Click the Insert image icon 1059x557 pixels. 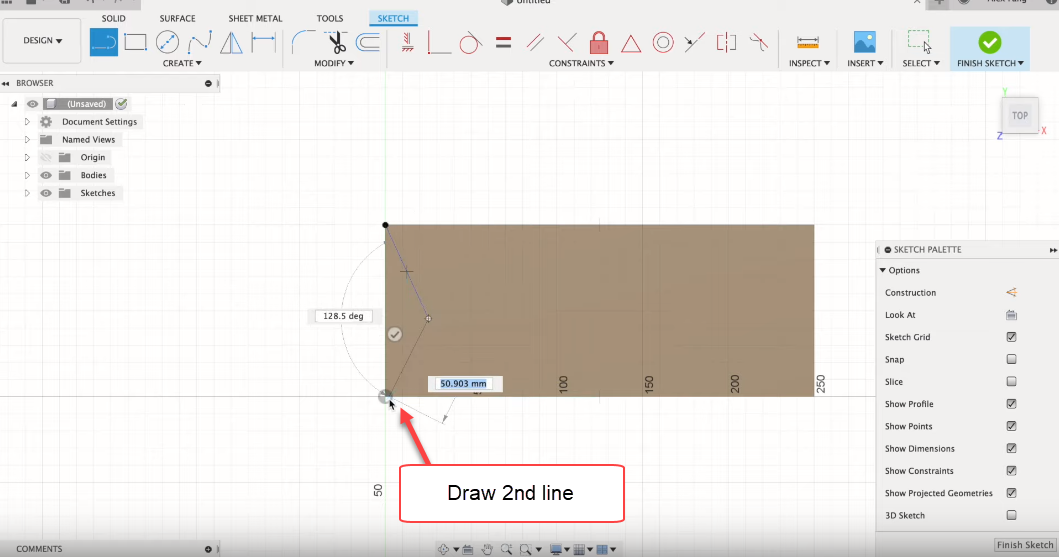click(x=864, y=42)
